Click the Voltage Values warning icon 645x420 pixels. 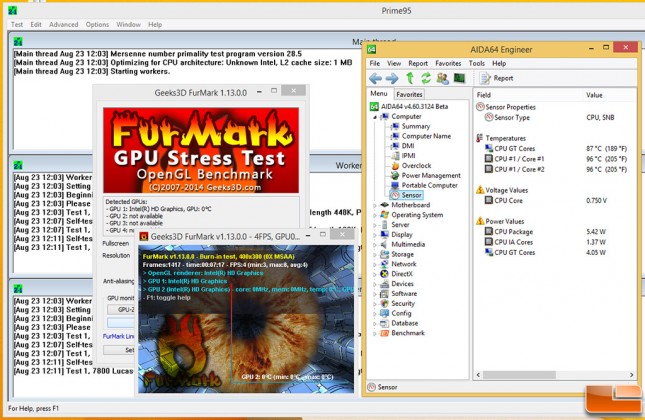pos(480,190)
